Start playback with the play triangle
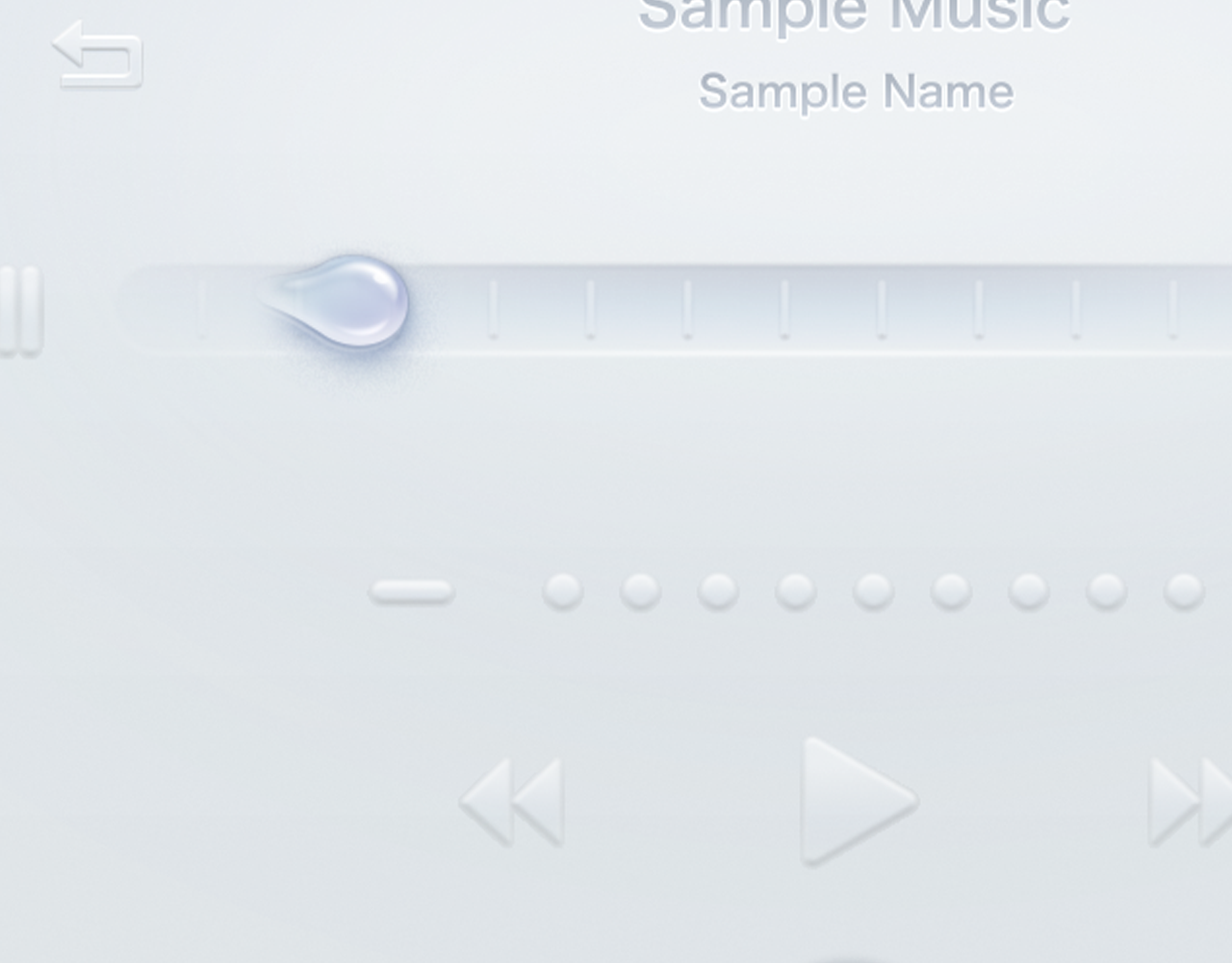This screenshot has height=963, width=1232. (857, 801)
